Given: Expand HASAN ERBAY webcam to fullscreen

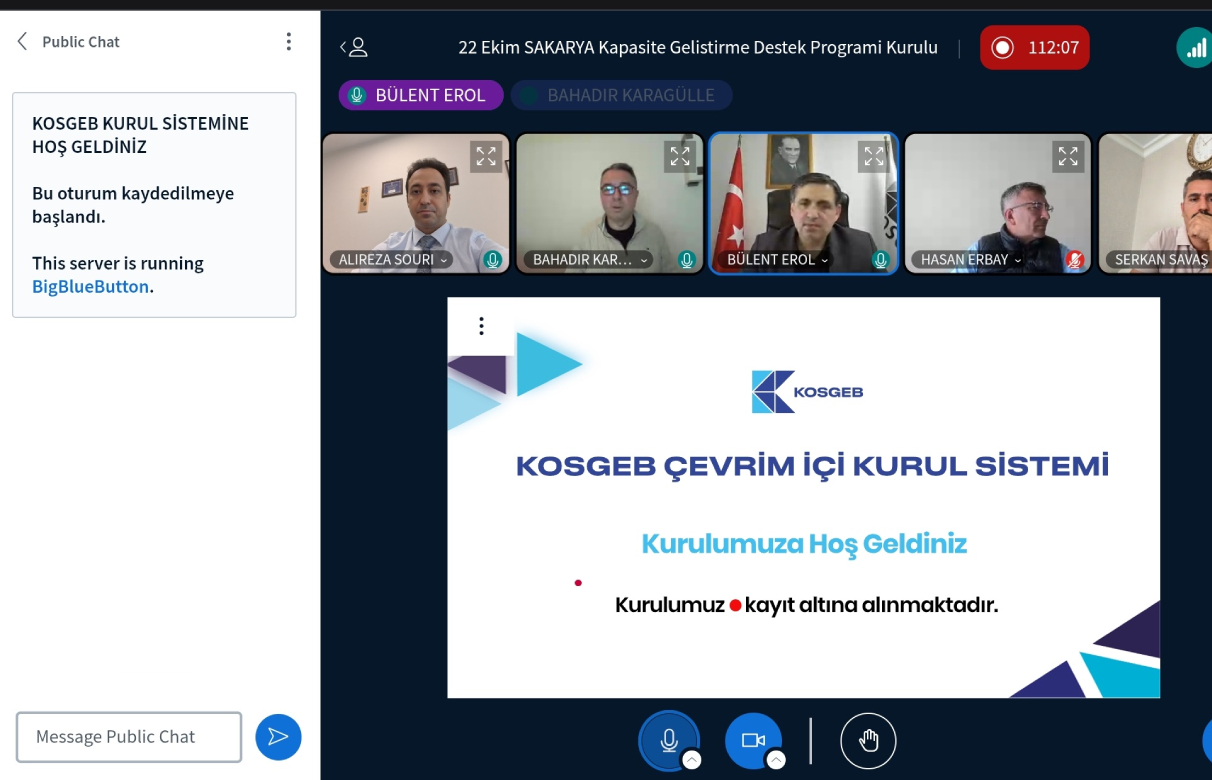Looking at the screenshot, I should (x=1068, y=156).
